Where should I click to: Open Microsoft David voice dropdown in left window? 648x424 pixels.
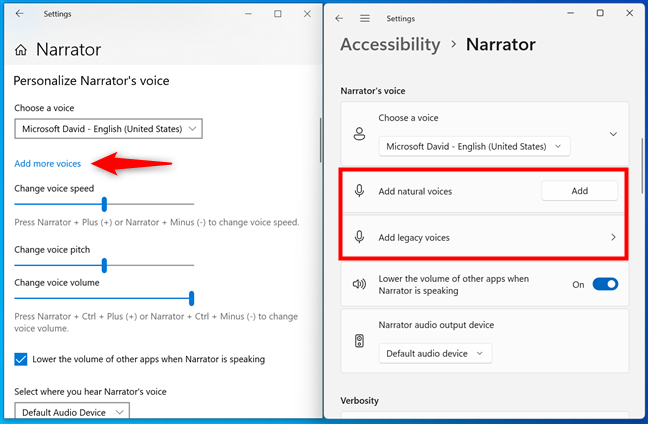[108, 129]
